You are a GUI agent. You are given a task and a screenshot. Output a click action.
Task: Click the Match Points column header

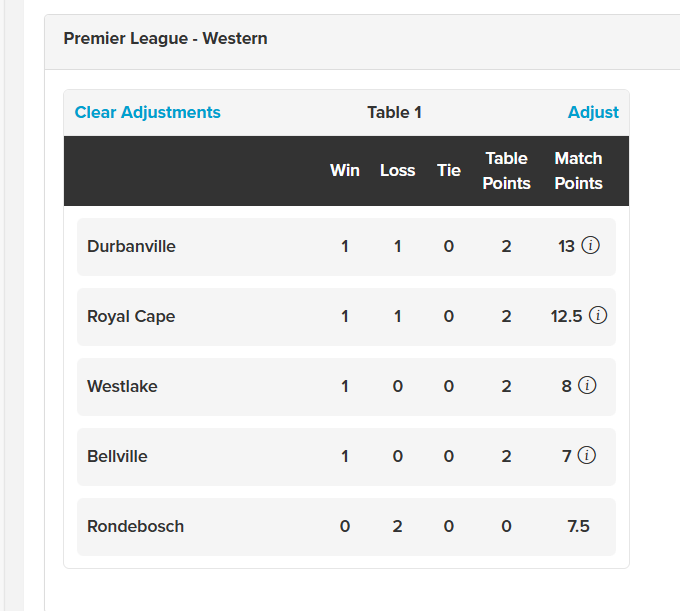coord(578,171)
